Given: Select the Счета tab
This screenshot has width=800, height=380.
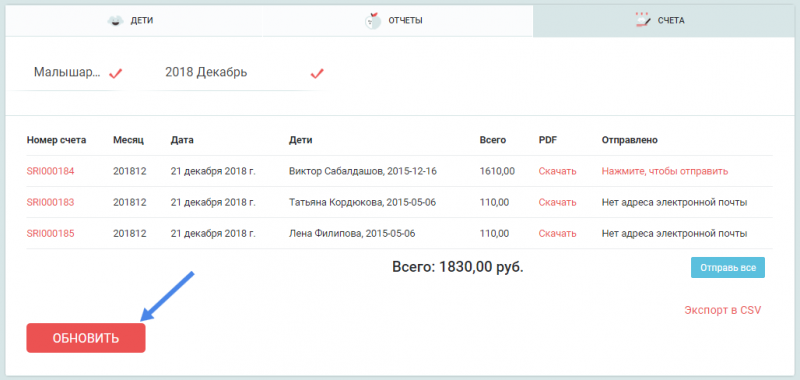Looking at the screenshot, I should 663,21.
